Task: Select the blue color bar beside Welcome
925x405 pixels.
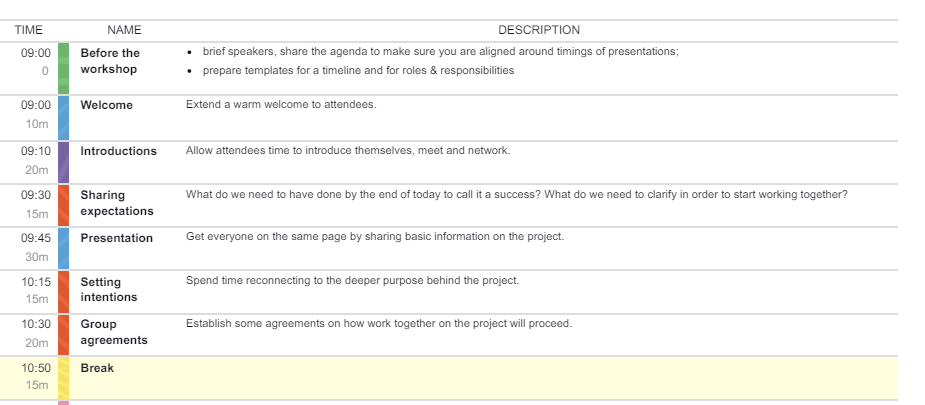Action: pyautogui.click(x=63, y=118)
